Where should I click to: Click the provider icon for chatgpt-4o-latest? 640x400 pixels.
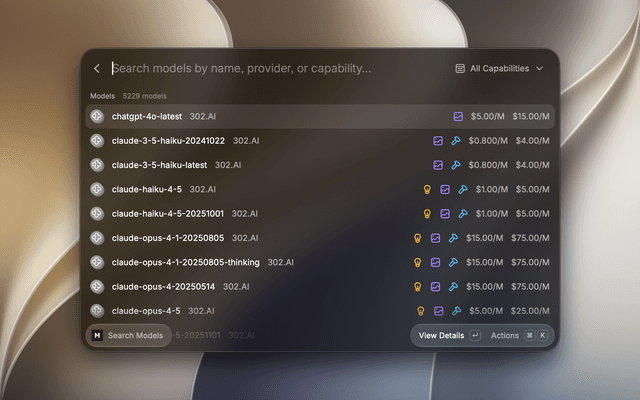click(x=97, y=116)
